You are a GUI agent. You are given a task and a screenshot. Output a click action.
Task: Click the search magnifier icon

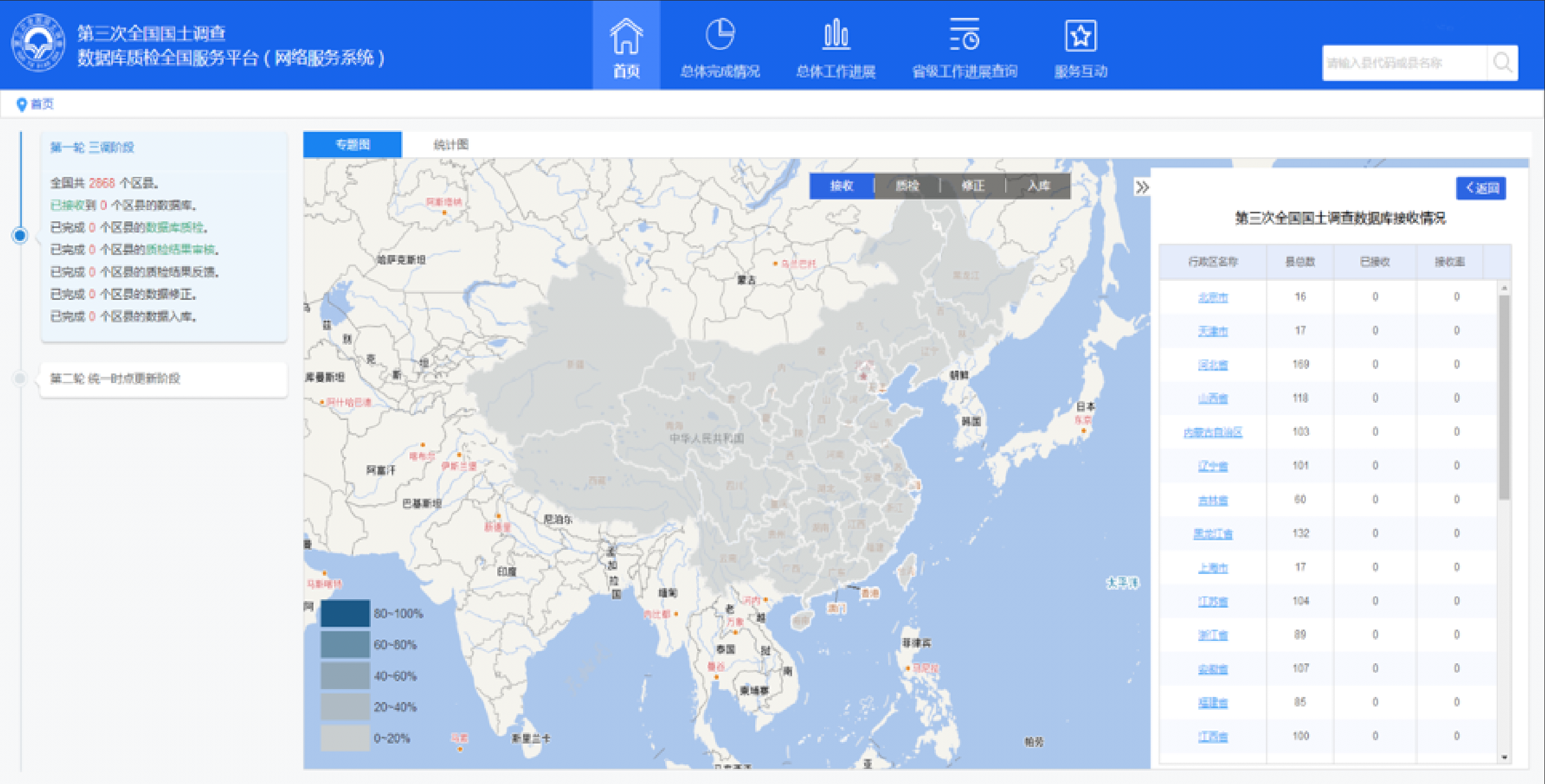1502,62
